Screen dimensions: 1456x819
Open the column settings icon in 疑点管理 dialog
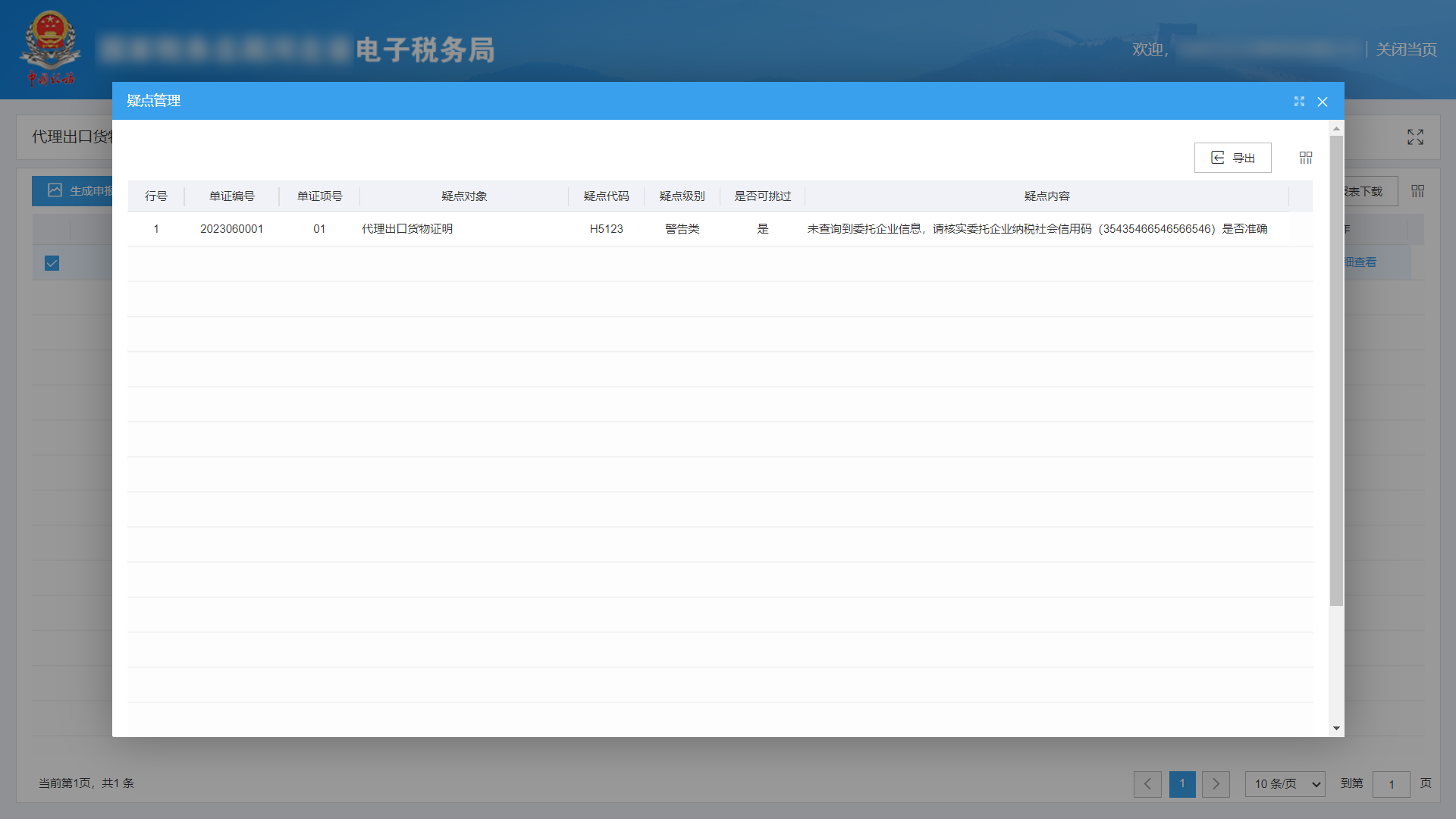tap(1306, 157)
